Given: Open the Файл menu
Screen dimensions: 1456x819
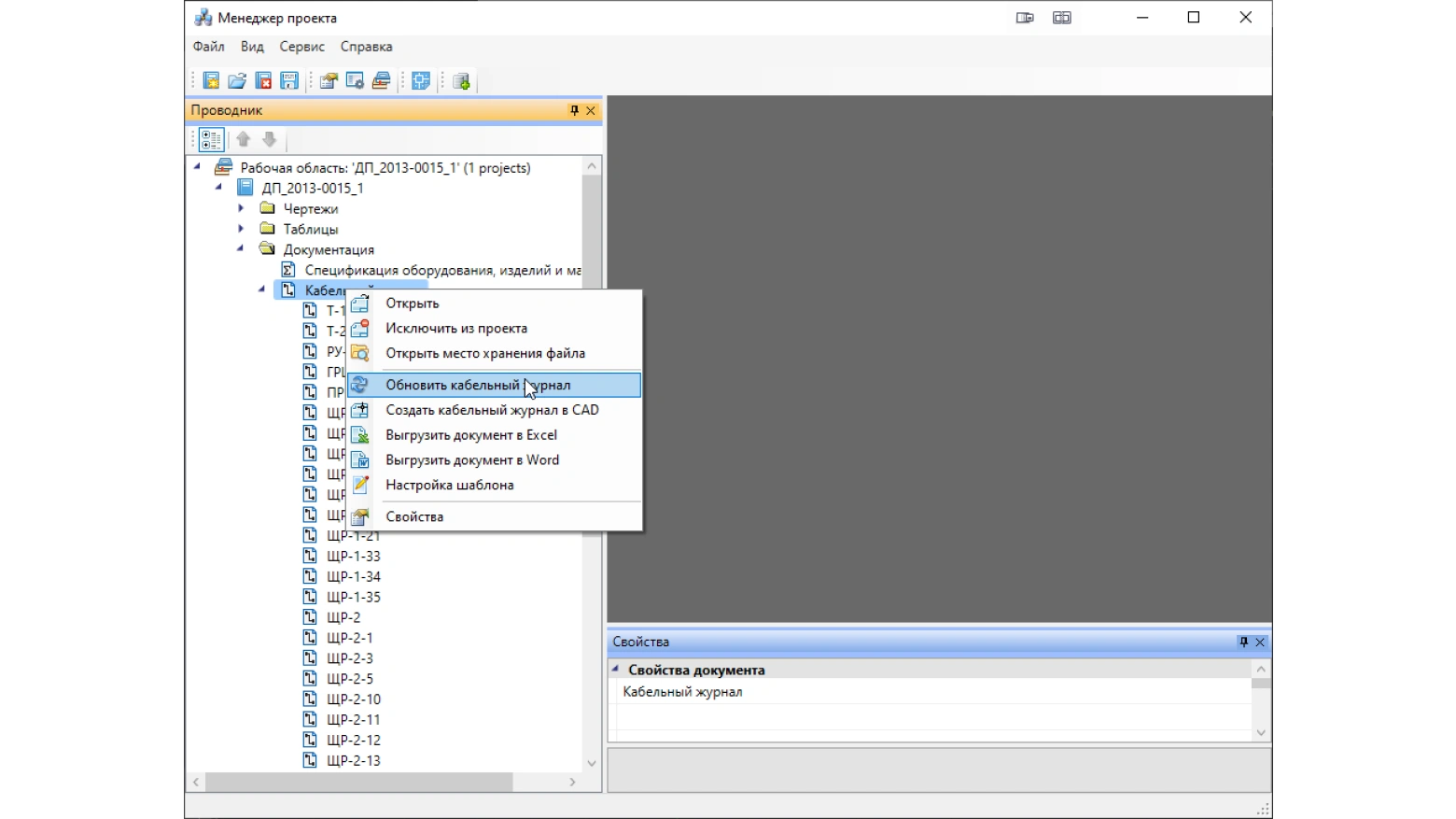Looking at the screenshot, I should [209, 47].
